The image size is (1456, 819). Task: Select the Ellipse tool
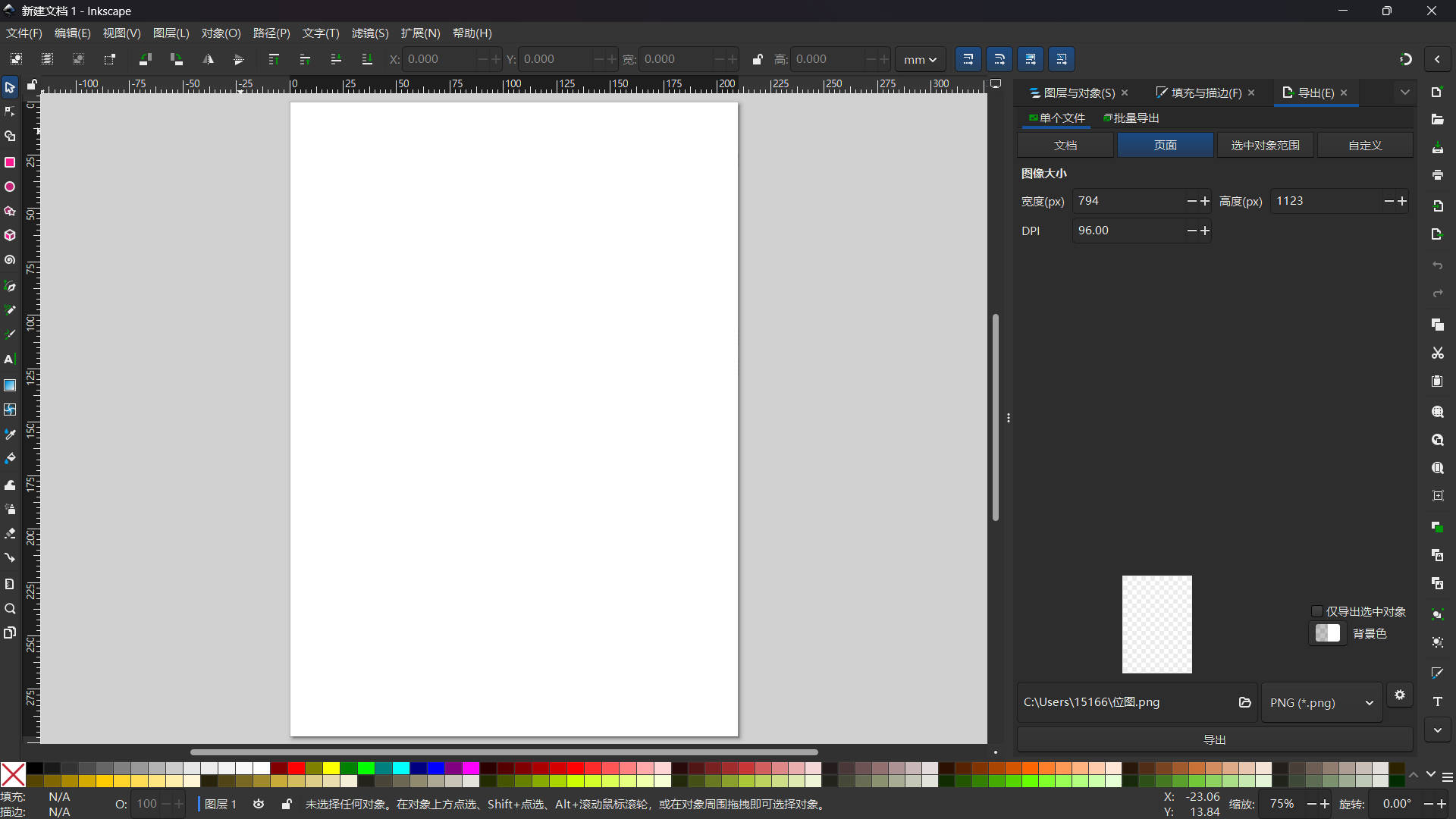pos(10,187)
